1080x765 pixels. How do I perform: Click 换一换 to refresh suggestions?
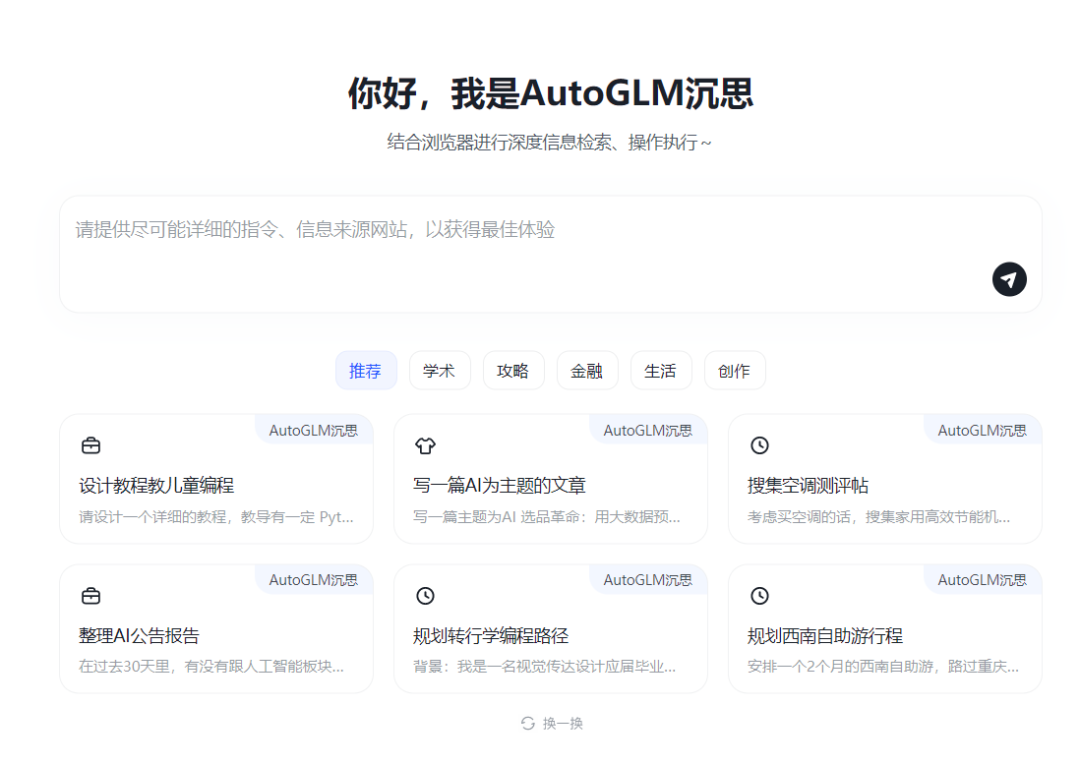[x=561, y=723]
